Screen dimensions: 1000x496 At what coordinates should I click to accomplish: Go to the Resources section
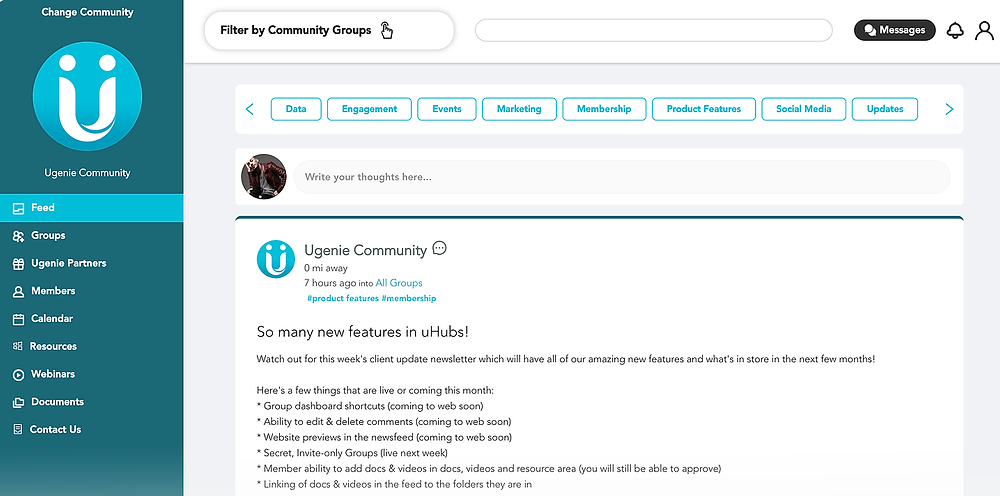coord(91,346)
